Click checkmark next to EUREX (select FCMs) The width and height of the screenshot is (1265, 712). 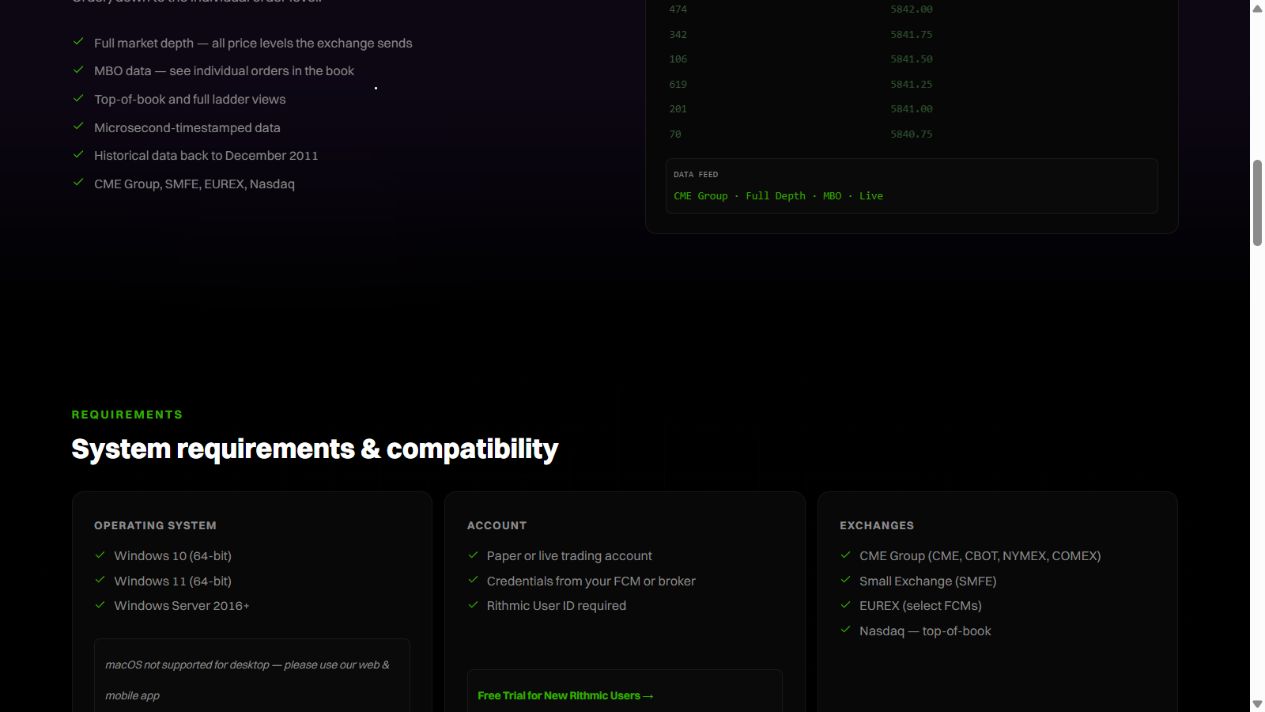(x=846, y=605)
